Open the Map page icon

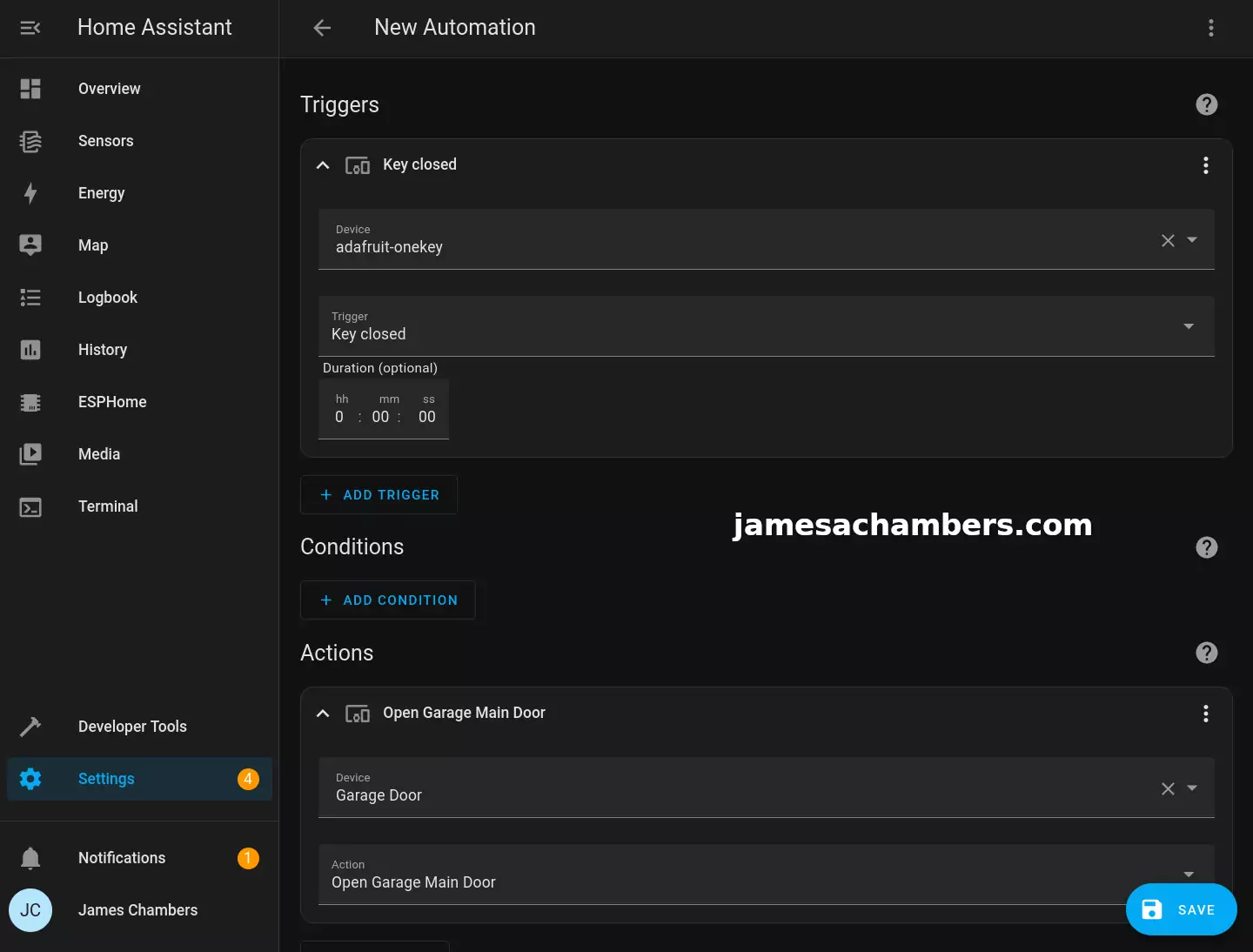(30, 245)
